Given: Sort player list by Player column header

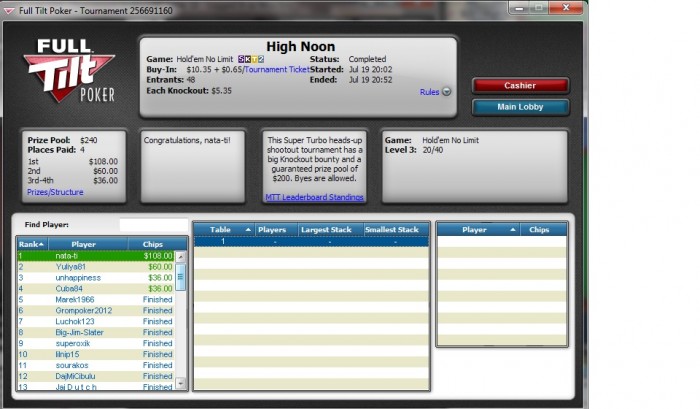Looking at the screenshot, I should pyautogui.click(x=88, y=244).
